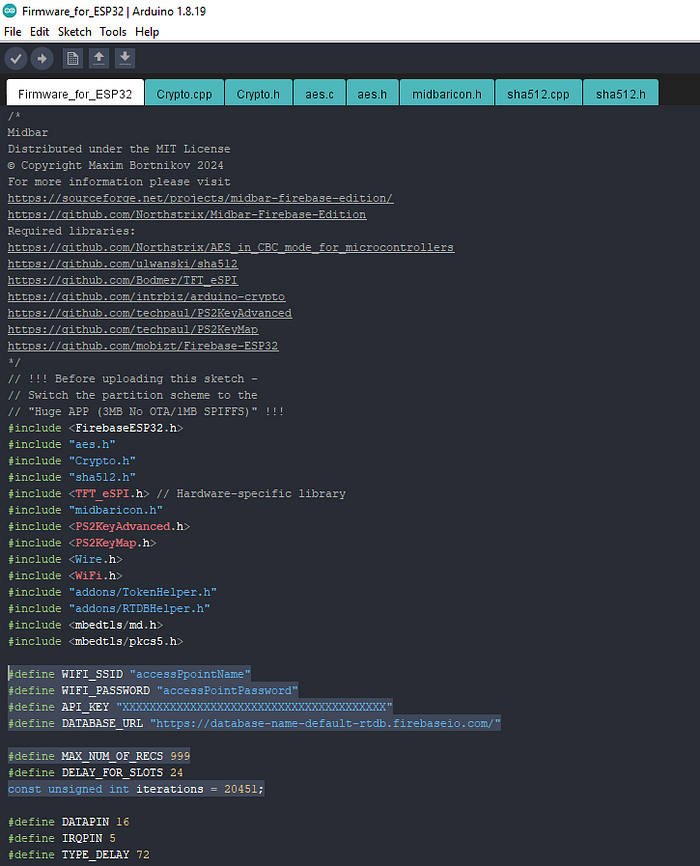Open a sketch with the Open icon
Screen dimensions: 700x866
99,59
